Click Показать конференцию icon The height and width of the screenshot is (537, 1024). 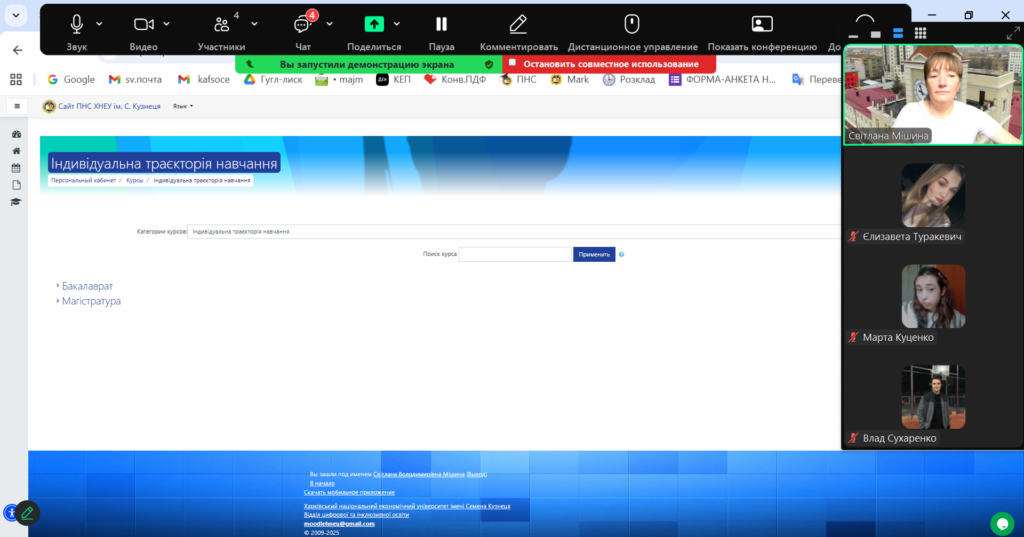[x=762, y=24]
